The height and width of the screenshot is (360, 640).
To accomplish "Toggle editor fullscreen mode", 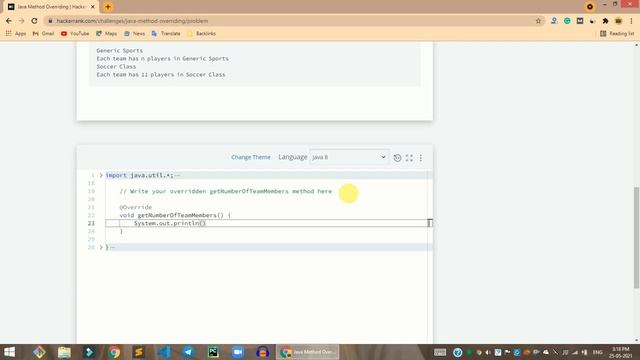I will (x=409, y=158).
